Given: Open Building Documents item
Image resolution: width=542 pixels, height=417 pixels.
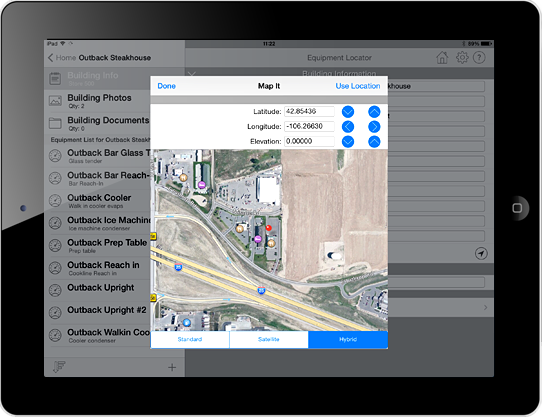Looking at the screenshot, I should point(97,123).
